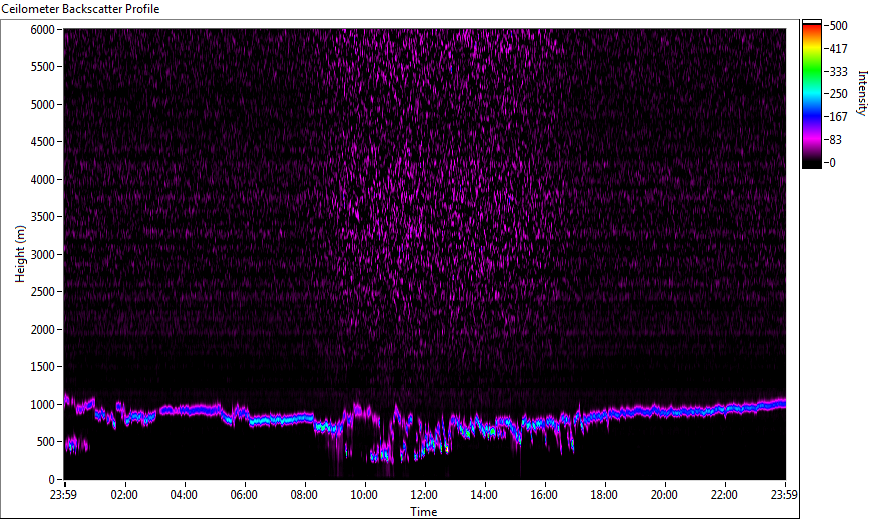Click the Time axis label
This screenshot has height=519, width=872.
point(424,512)
